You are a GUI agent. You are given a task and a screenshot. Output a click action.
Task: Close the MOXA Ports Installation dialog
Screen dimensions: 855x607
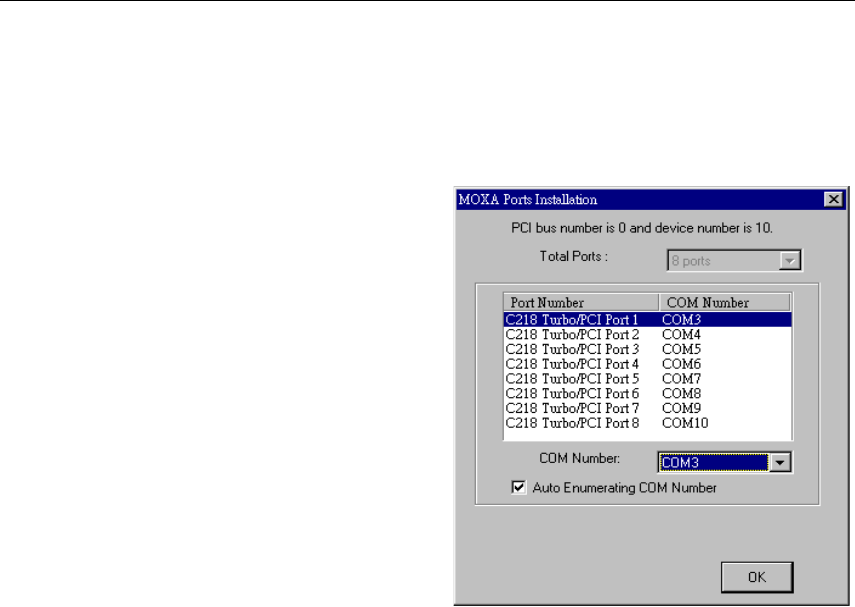[833, 200]
